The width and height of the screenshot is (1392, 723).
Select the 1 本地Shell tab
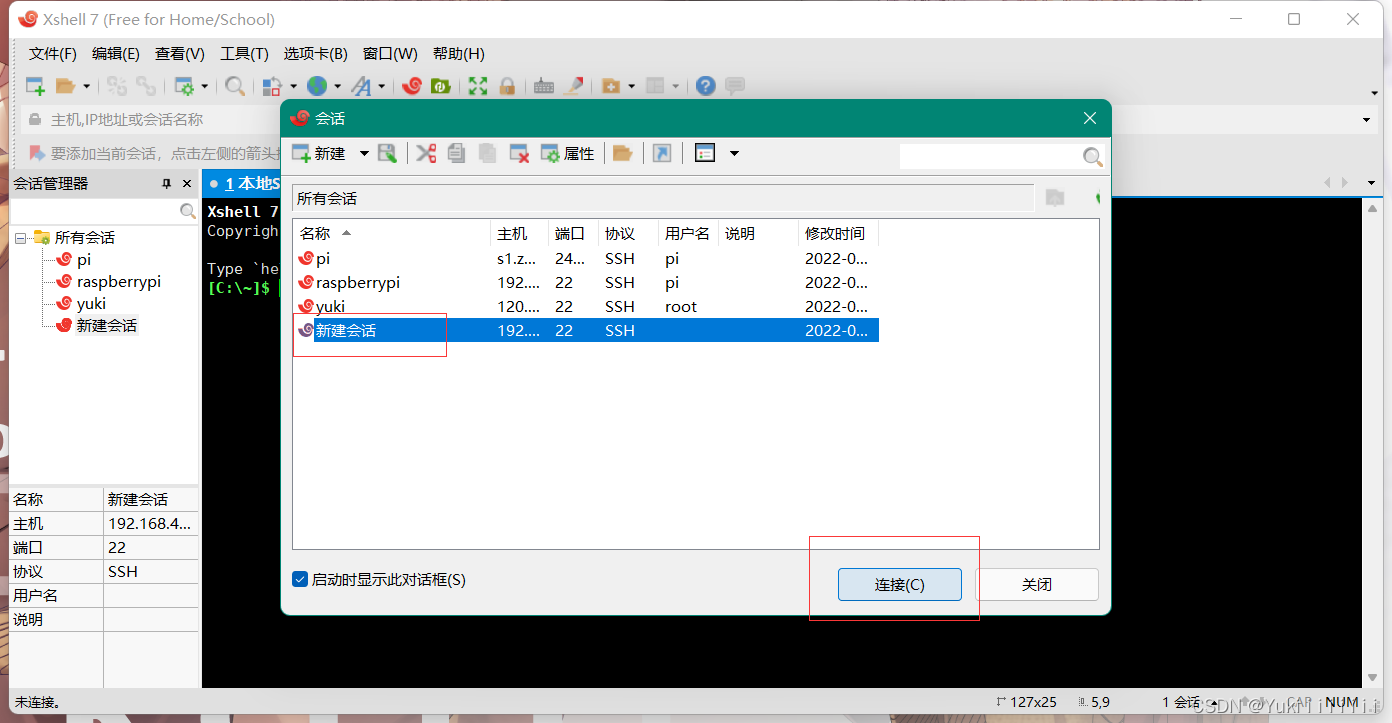tap(243, 184)
